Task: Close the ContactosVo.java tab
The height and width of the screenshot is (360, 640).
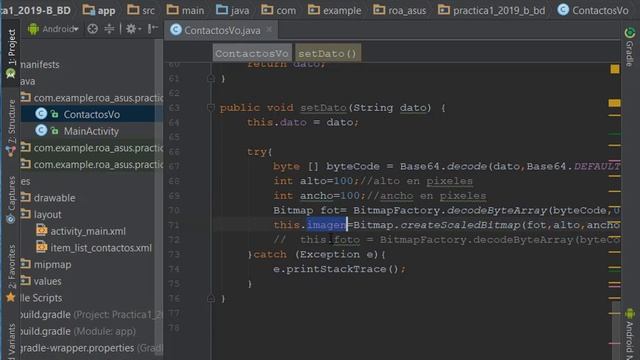Action: 269,30
